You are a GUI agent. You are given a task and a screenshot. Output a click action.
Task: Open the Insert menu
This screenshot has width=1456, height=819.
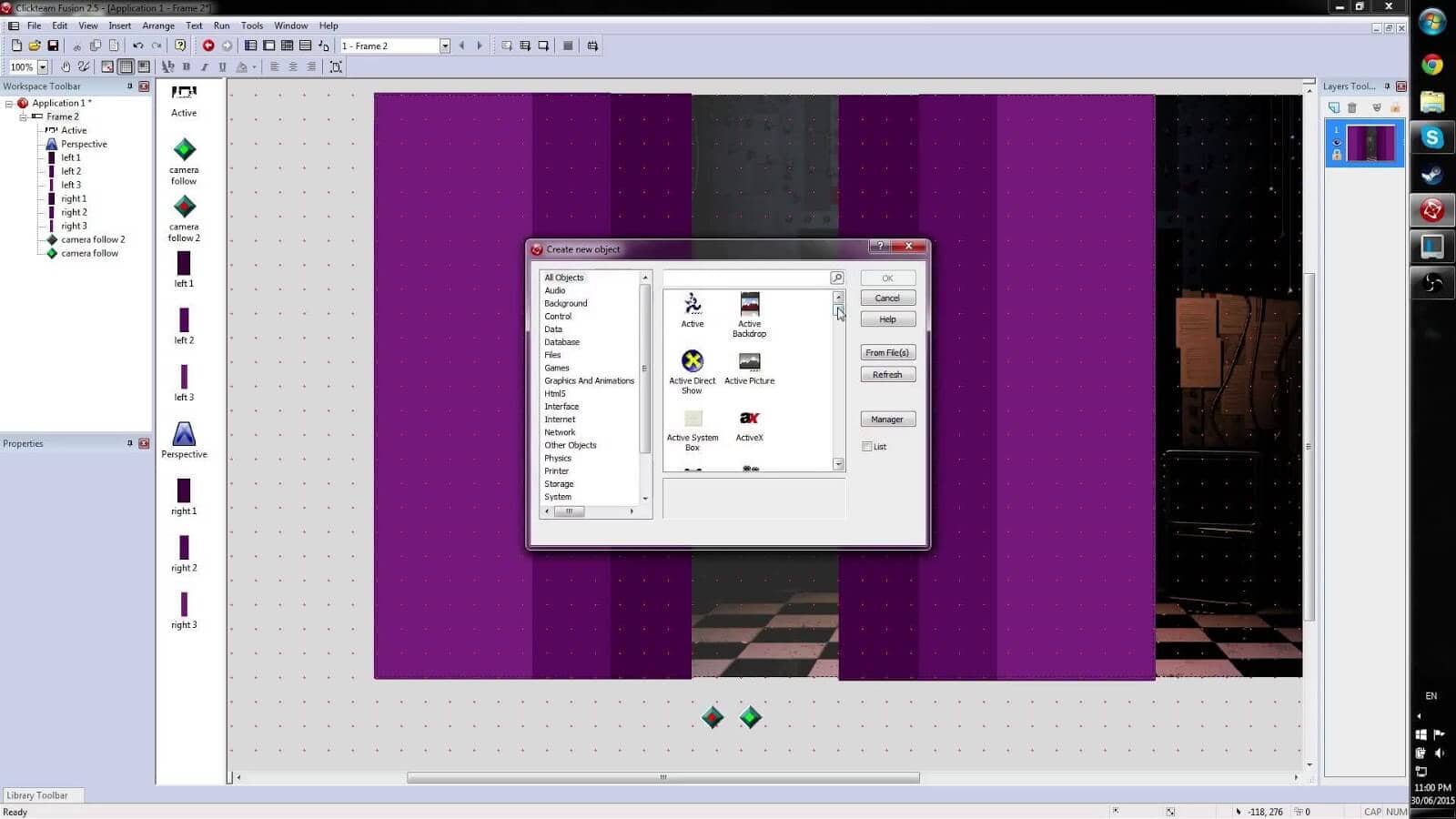pyautogui.click(x=119, y=25)
